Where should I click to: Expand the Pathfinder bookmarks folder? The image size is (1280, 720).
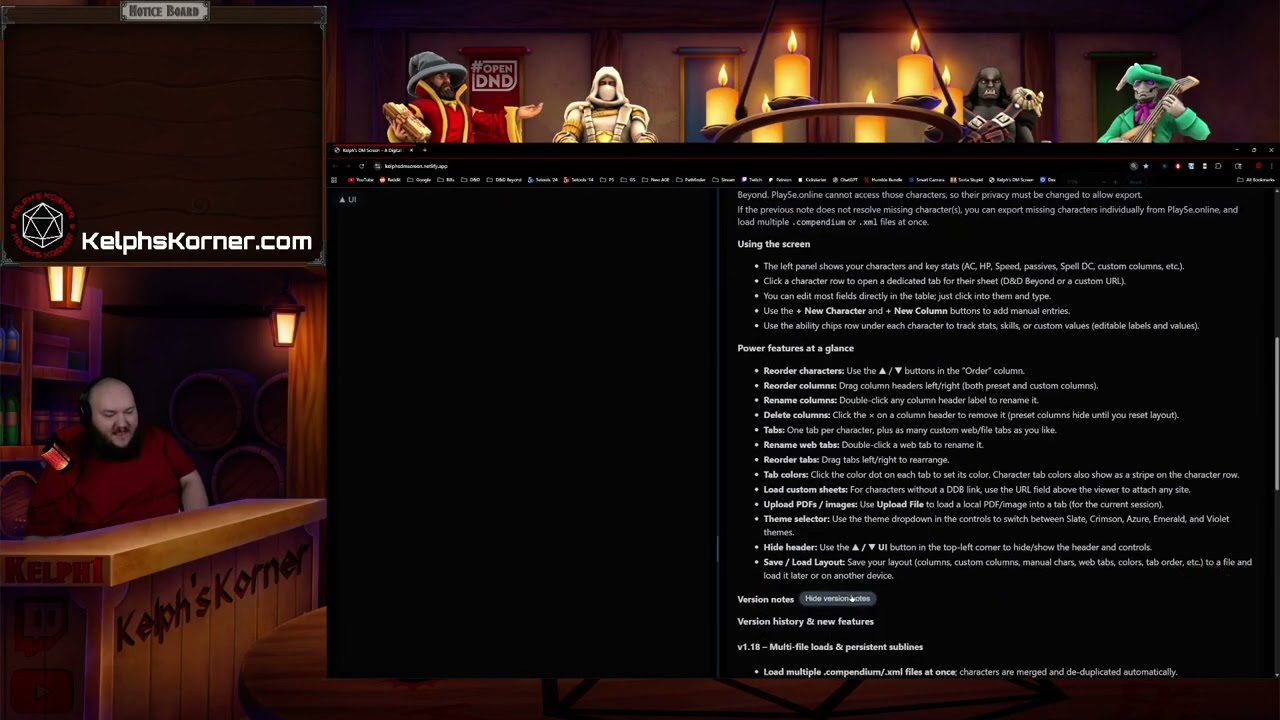click(691, 179)
